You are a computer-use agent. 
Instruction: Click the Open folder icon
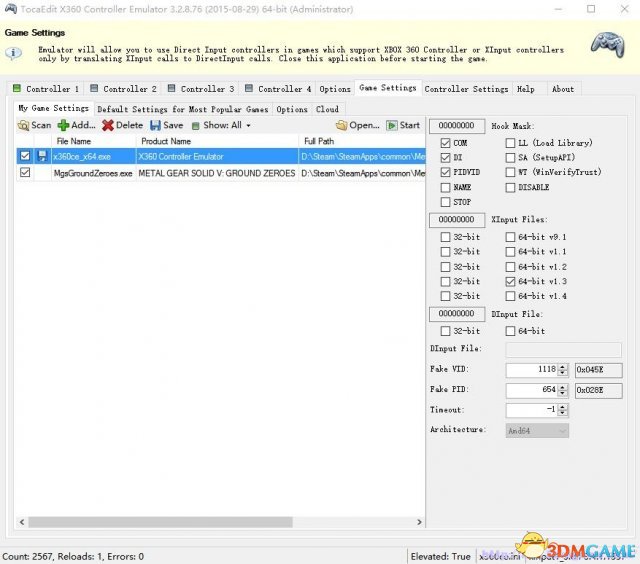pyautogui.click(x=341, y=125)
